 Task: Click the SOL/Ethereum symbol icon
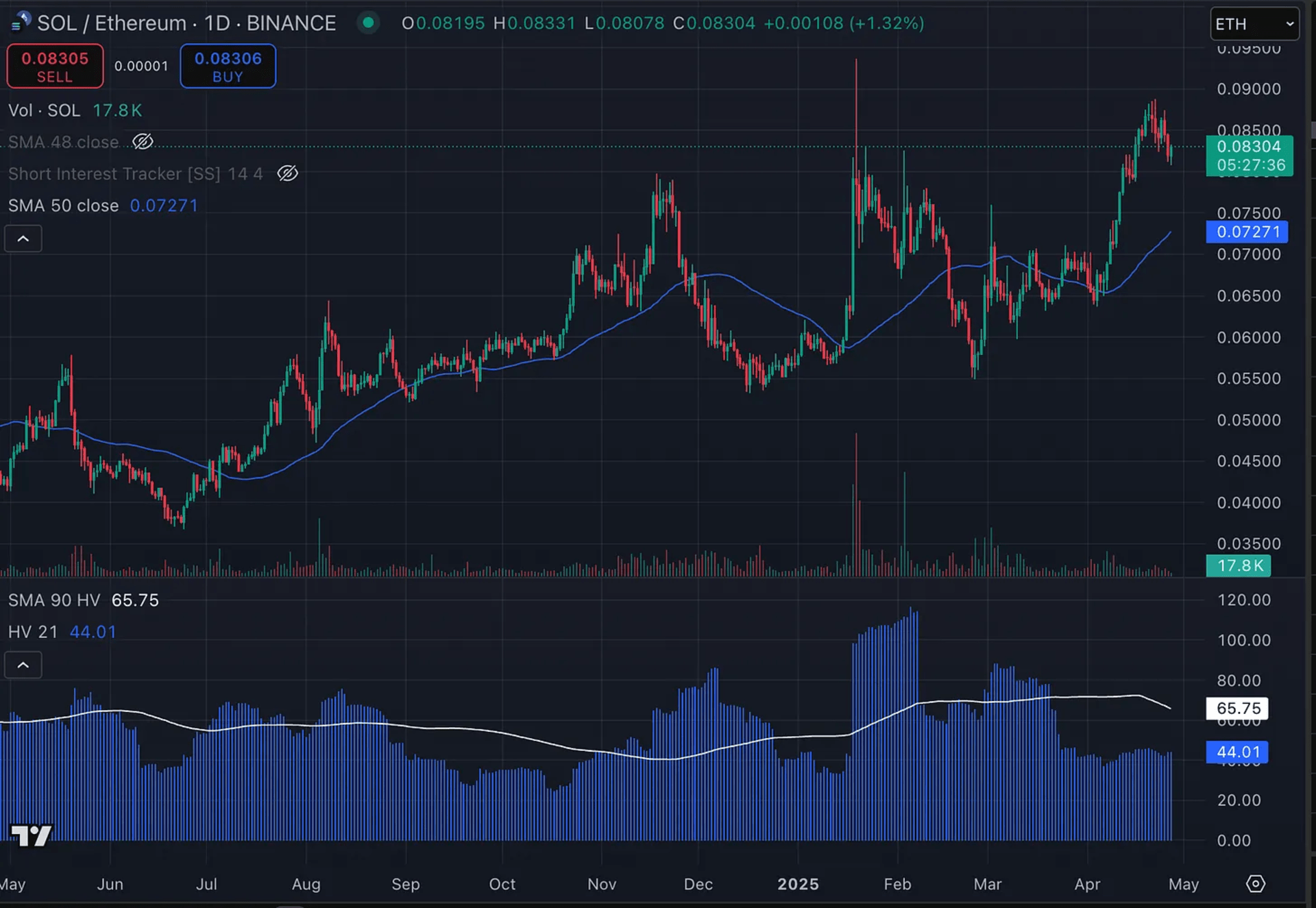(x=21, y=22)
